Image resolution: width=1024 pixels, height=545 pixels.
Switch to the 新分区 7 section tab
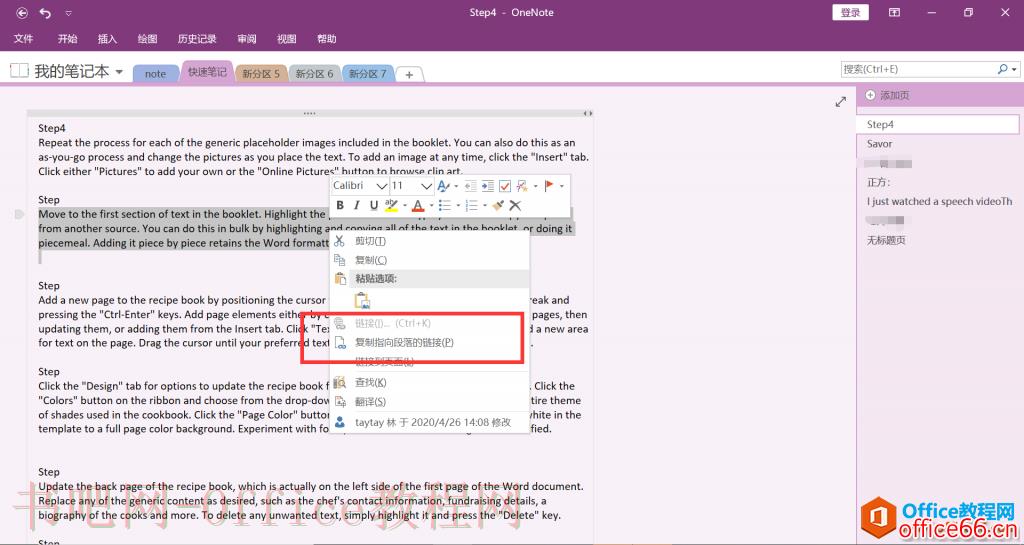367,74
